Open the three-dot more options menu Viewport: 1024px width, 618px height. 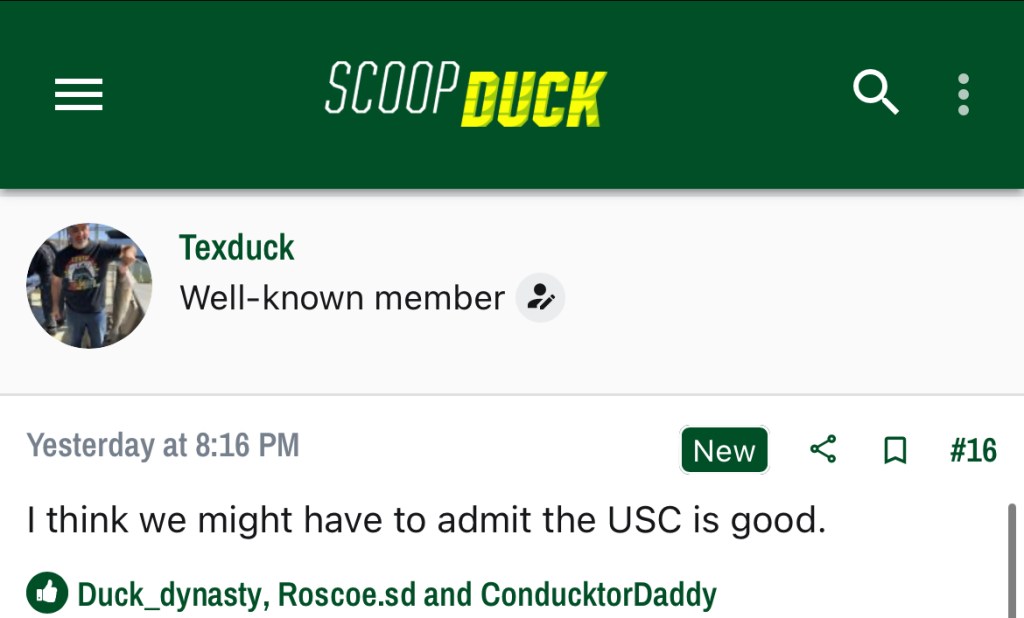point(963,94)
